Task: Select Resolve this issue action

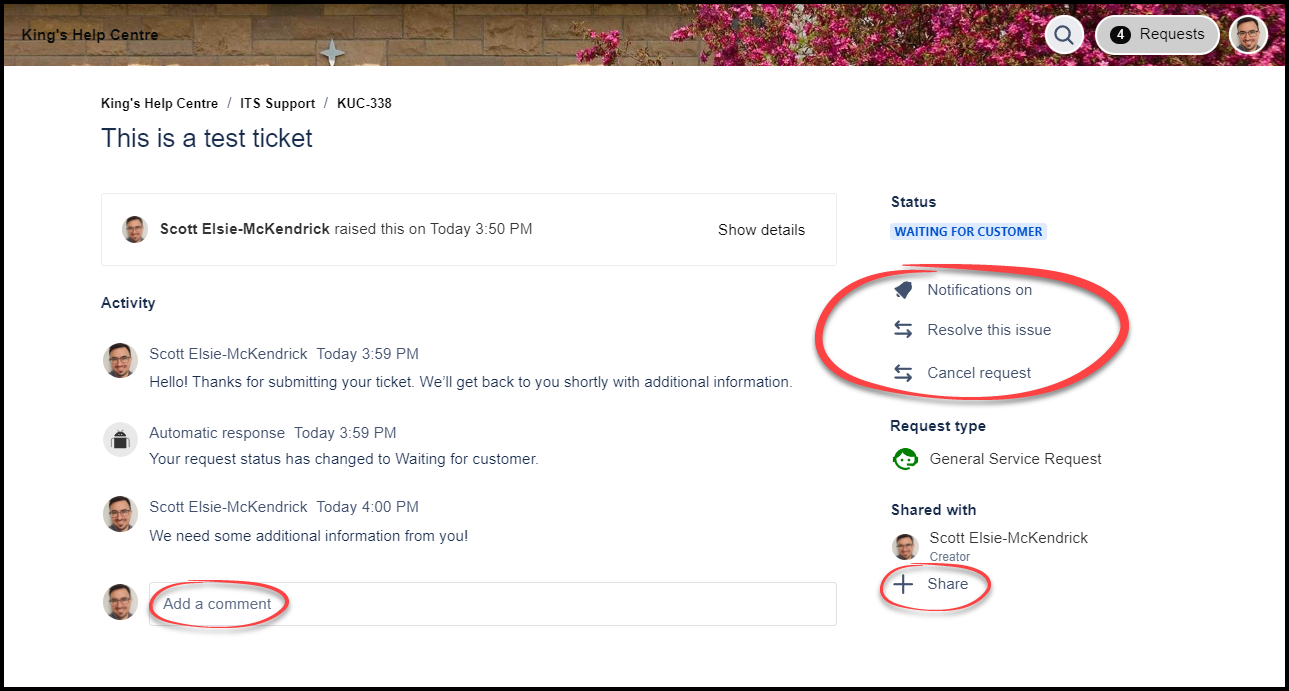Action: [989, 330]
